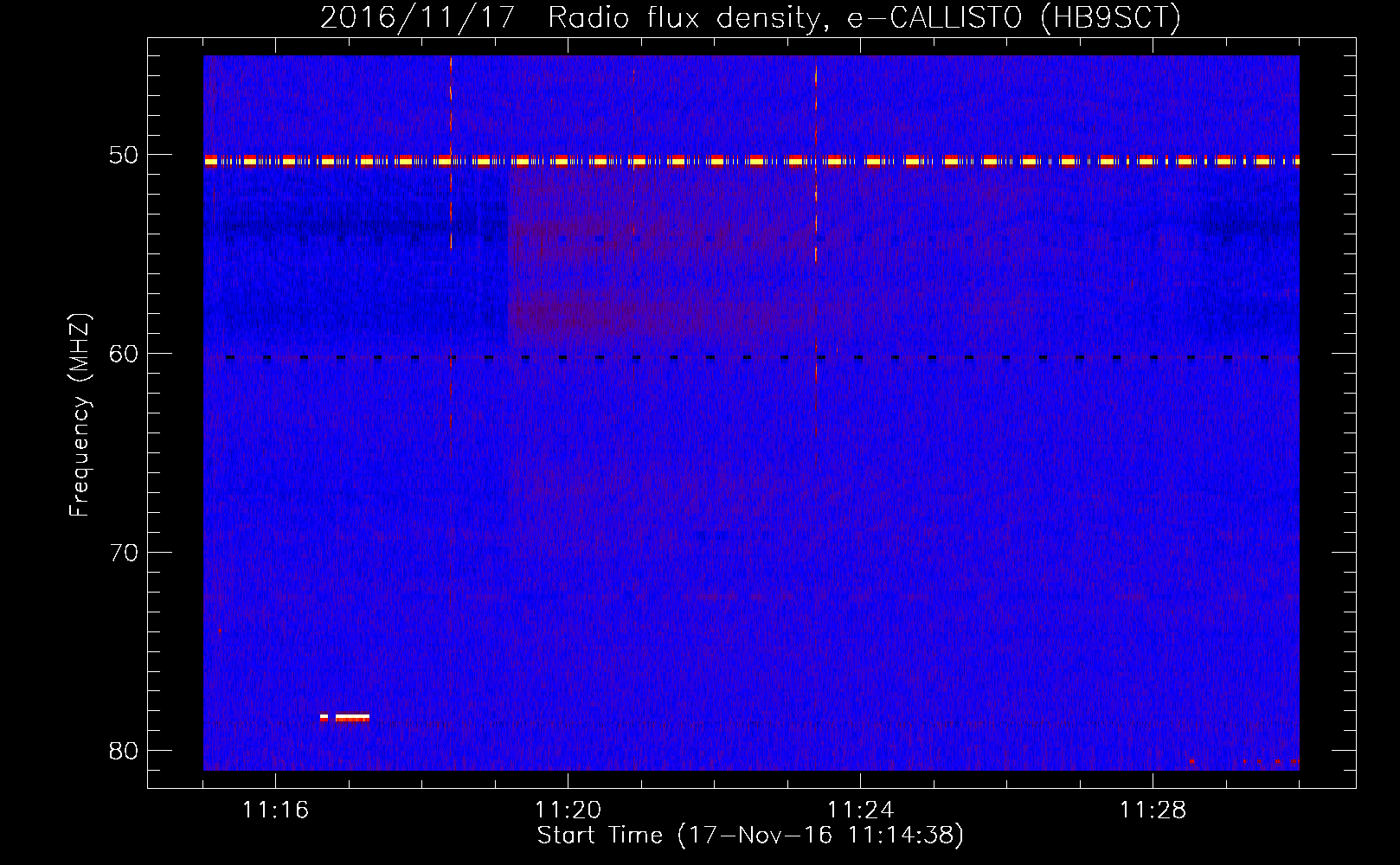Click the "Start Time (17-Nov-16 11:14:38)" label

(750, 836)
